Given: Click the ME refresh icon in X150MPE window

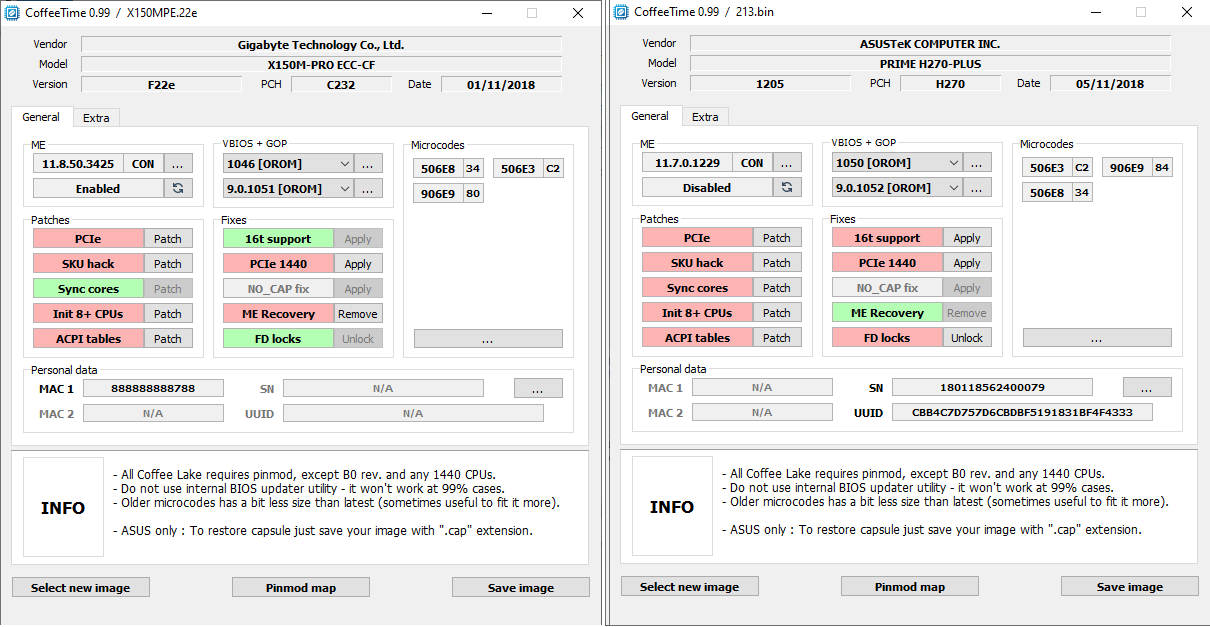Looking at the screenshot, I should [x=178, y=188].
